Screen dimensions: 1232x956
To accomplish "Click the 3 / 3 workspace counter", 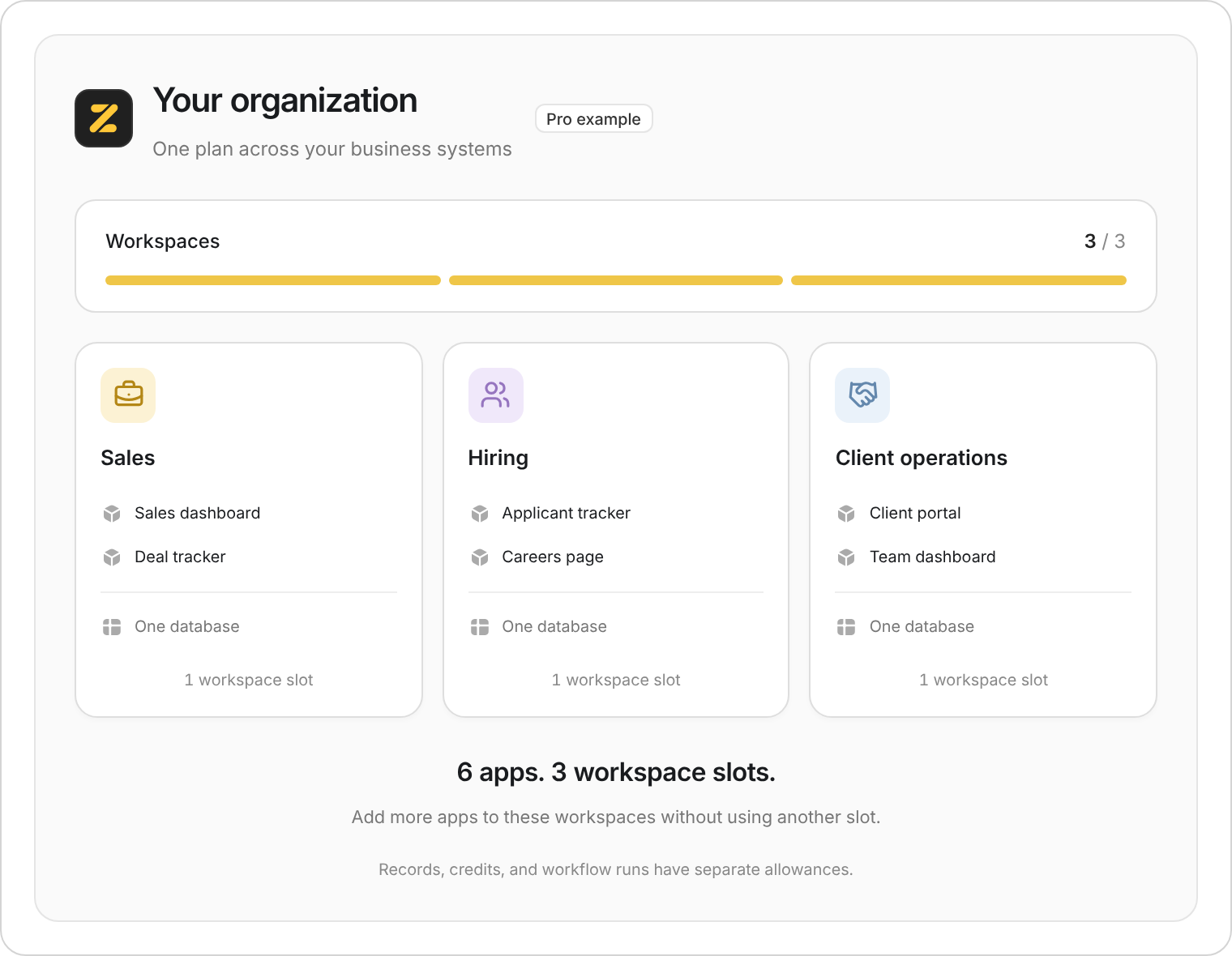I will 1105,241.
